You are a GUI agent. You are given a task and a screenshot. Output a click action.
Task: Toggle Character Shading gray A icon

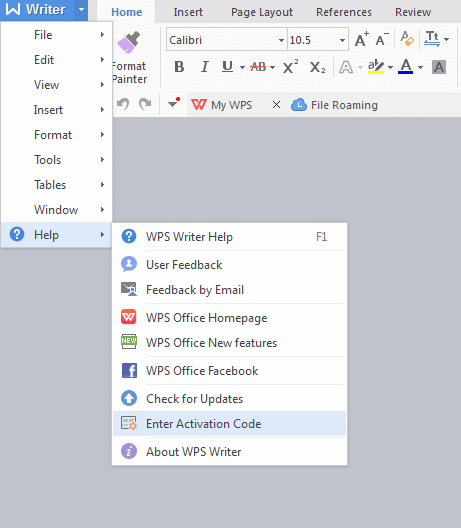point(439,67)
